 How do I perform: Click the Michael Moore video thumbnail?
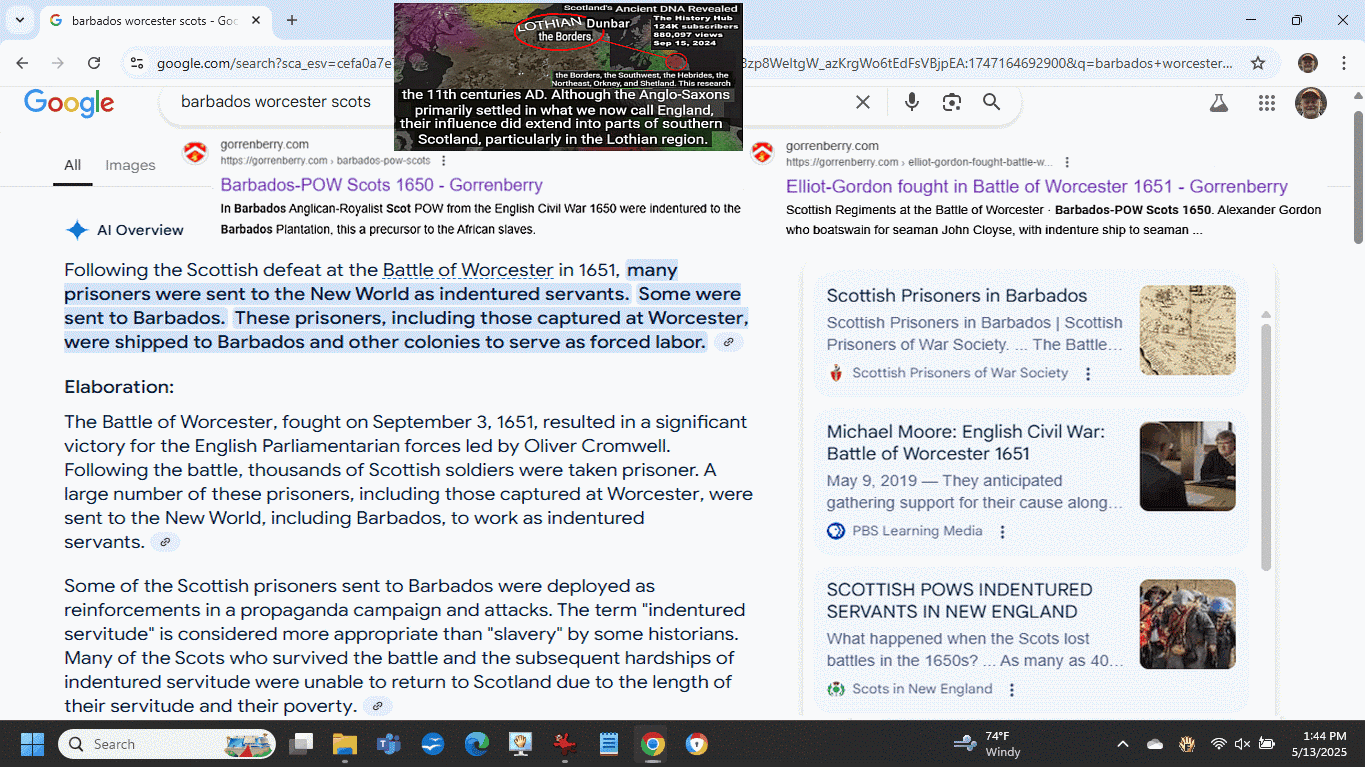1187,466
